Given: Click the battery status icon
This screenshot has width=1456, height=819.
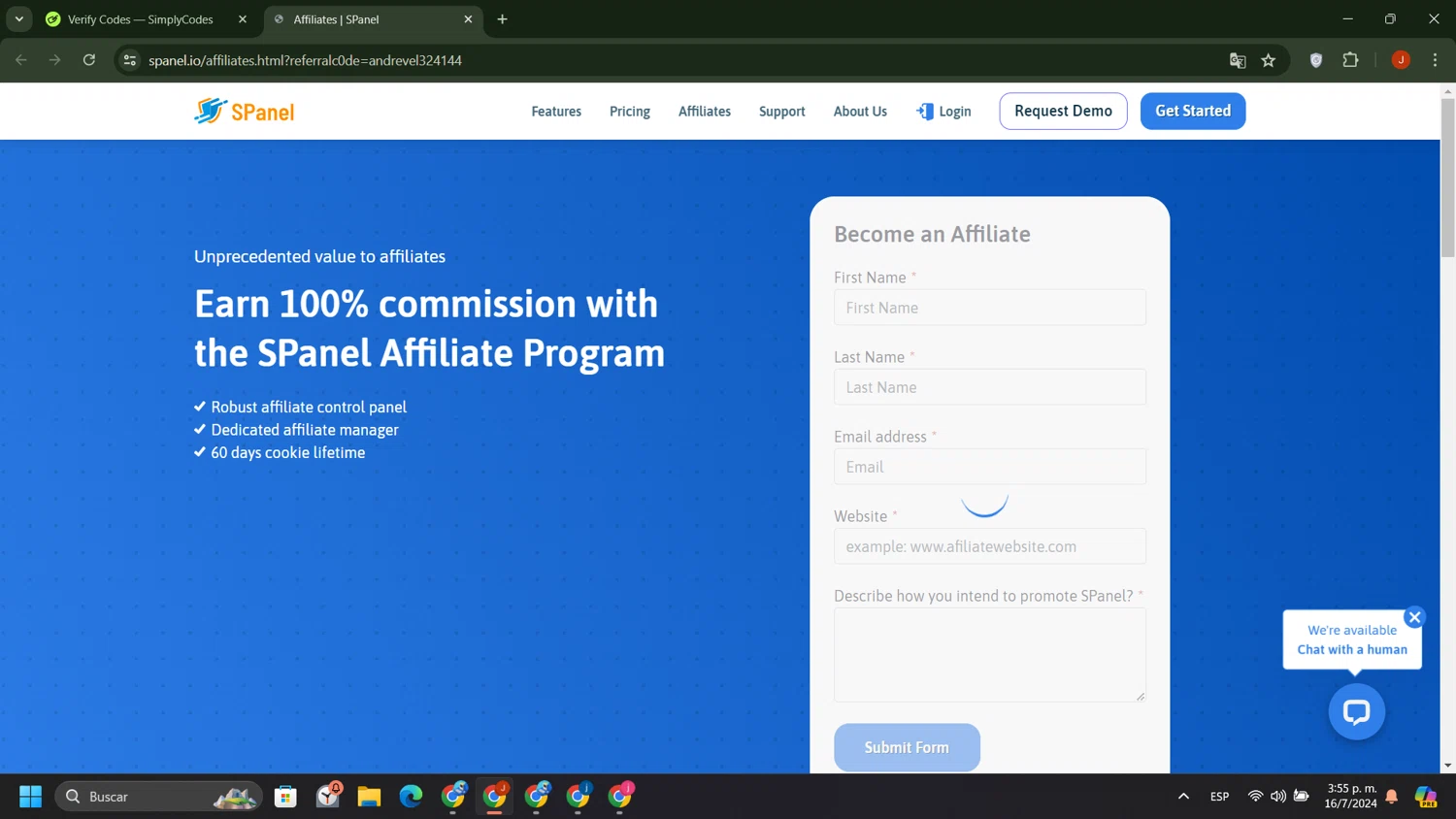Looking at the screenshot, I should (1302, 797).
